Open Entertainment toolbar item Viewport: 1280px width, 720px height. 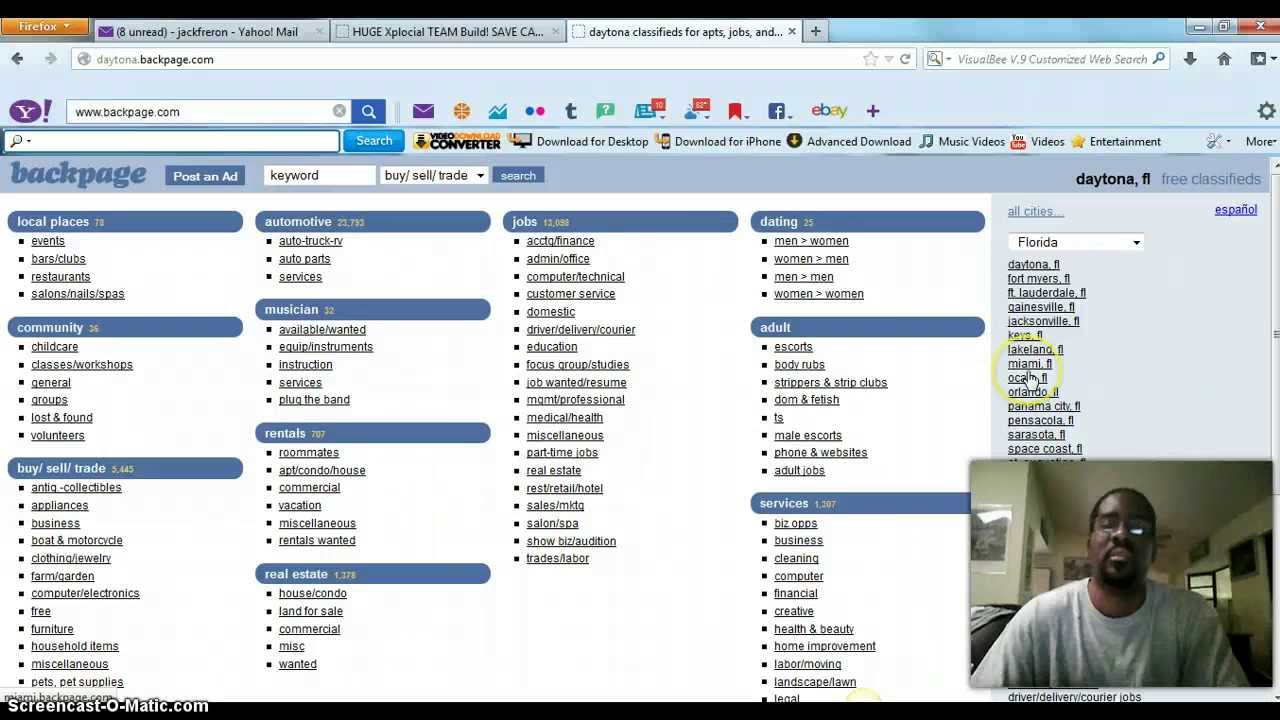click(1116, 141)
